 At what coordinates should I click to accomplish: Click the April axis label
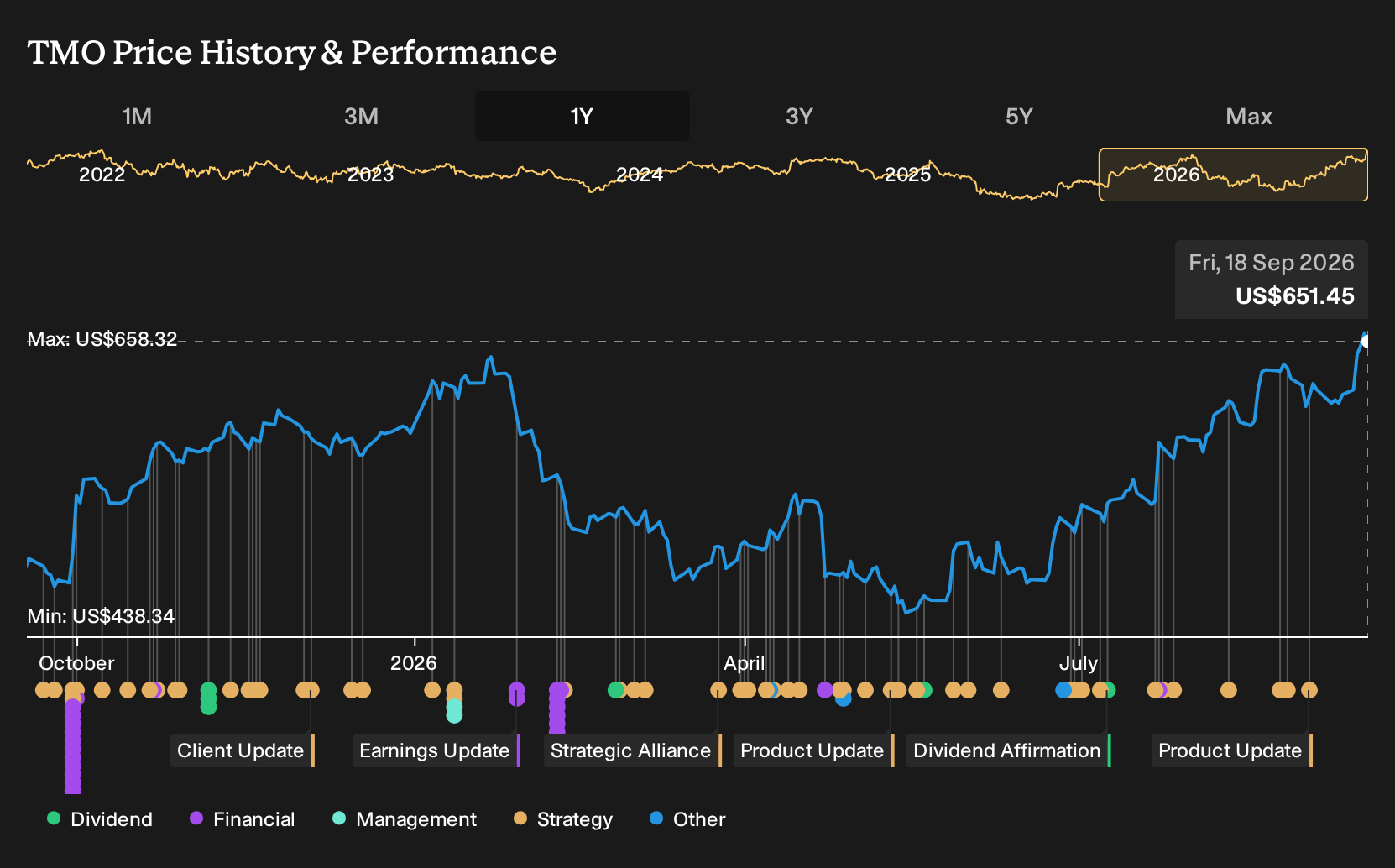[x=745, y=663]
